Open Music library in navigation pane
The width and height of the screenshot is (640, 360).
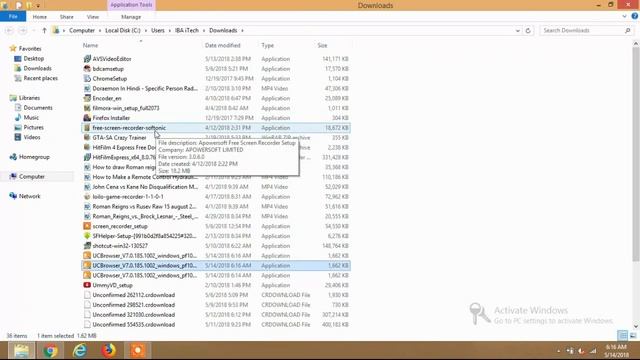click(x=31, y=118)
